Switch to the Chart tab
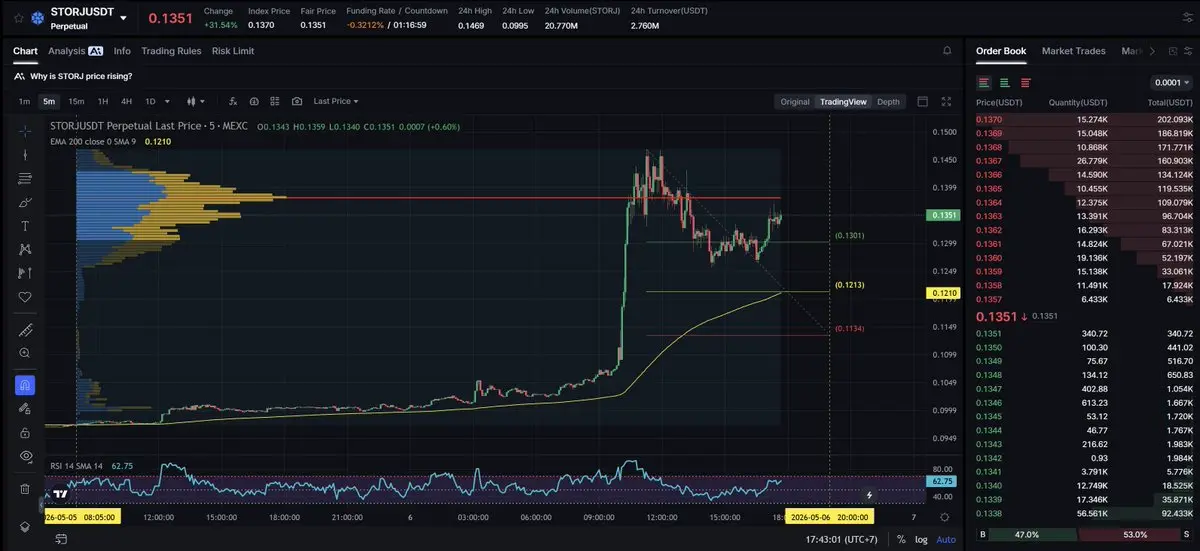The height and width of the screenshot is (551, 1200). point(25,50)
